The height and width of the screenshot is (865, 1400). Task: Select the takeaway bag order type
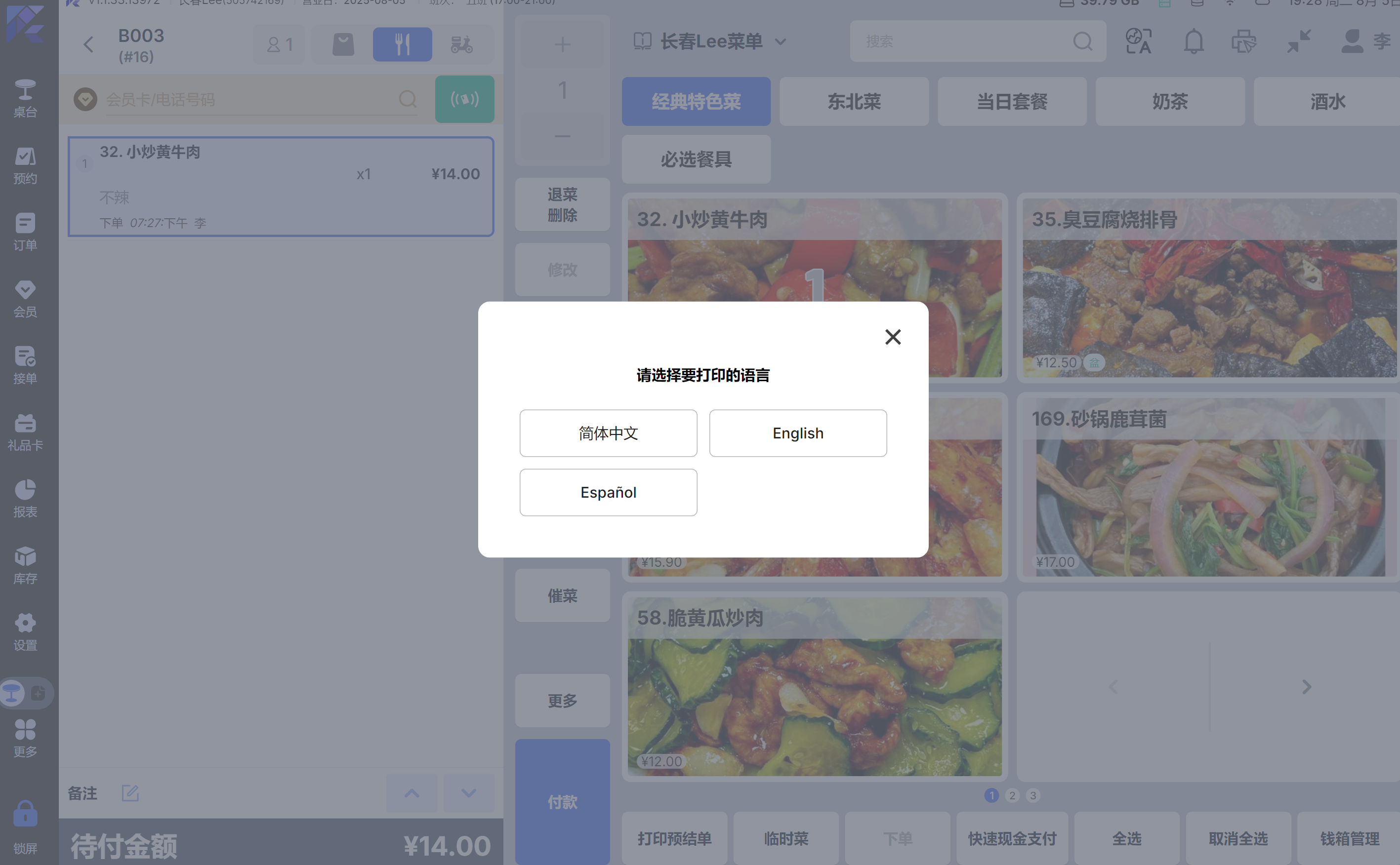click(x=343, y=44)
